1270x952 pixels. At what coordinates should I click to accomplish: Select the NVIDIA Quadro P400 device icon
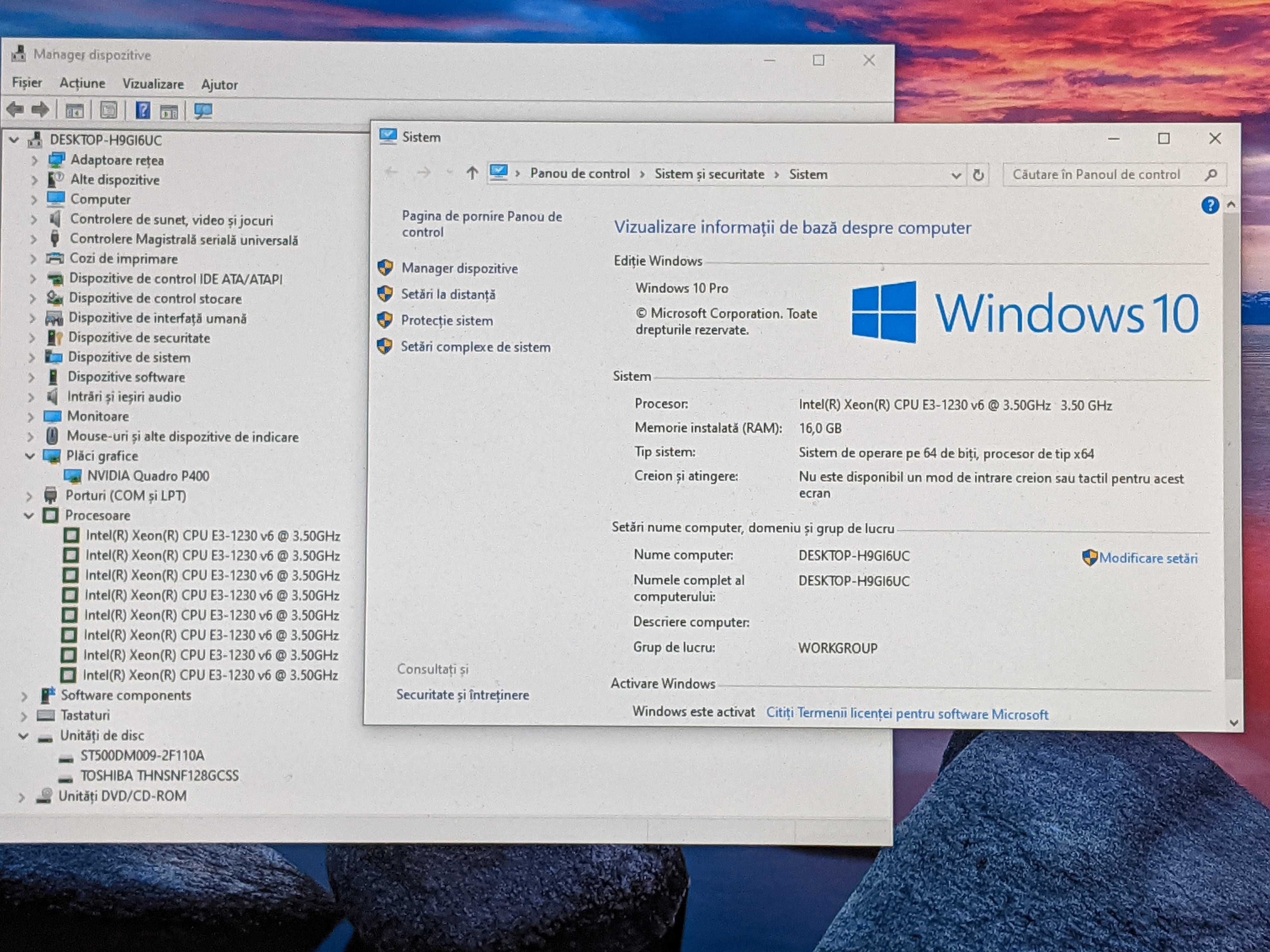[x=72, y=476]
